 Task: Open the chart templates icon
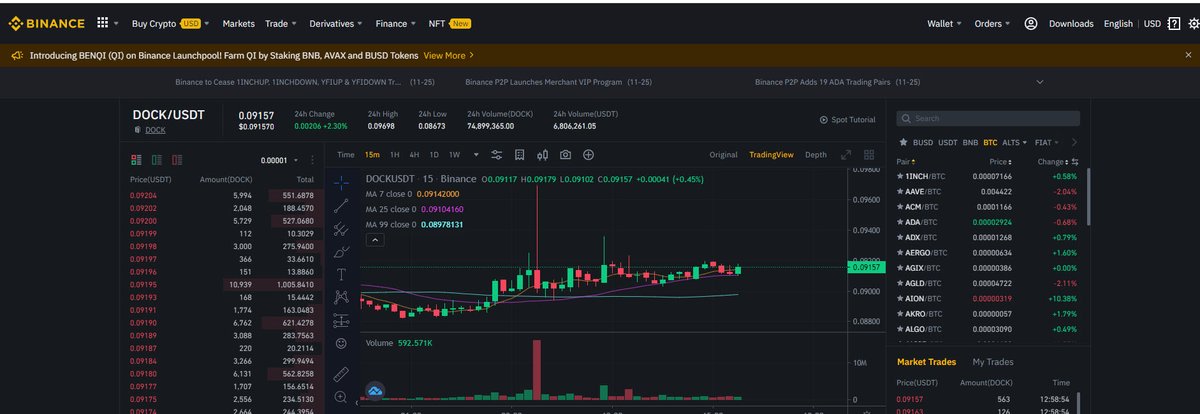520,155
